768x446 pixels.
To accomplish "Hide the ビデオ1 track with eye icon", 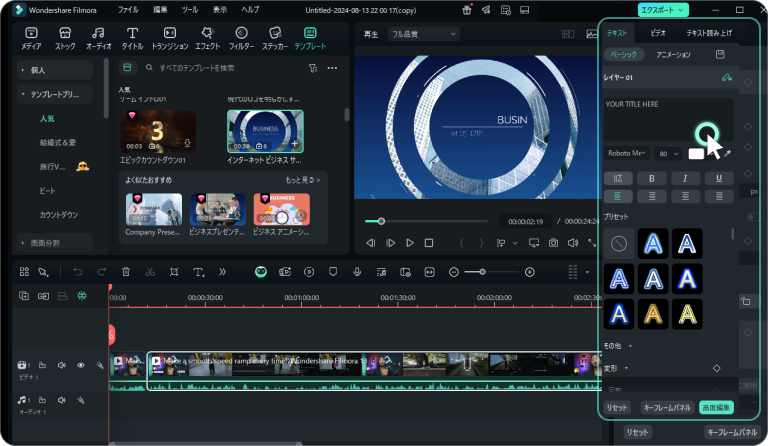I will click(x=81, y=365).
